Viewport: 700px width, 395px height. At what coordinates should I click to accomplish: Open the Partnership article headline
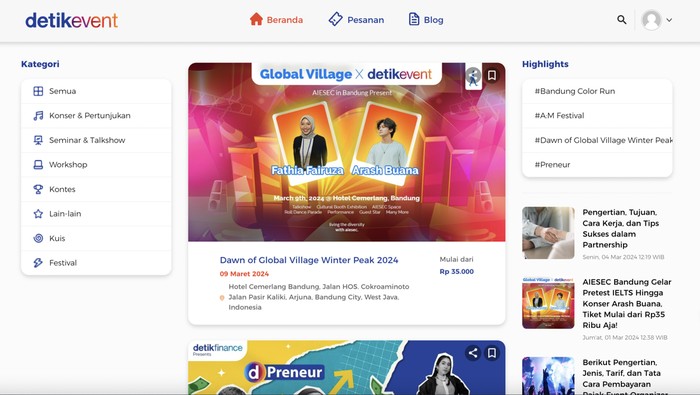point(621,229)
